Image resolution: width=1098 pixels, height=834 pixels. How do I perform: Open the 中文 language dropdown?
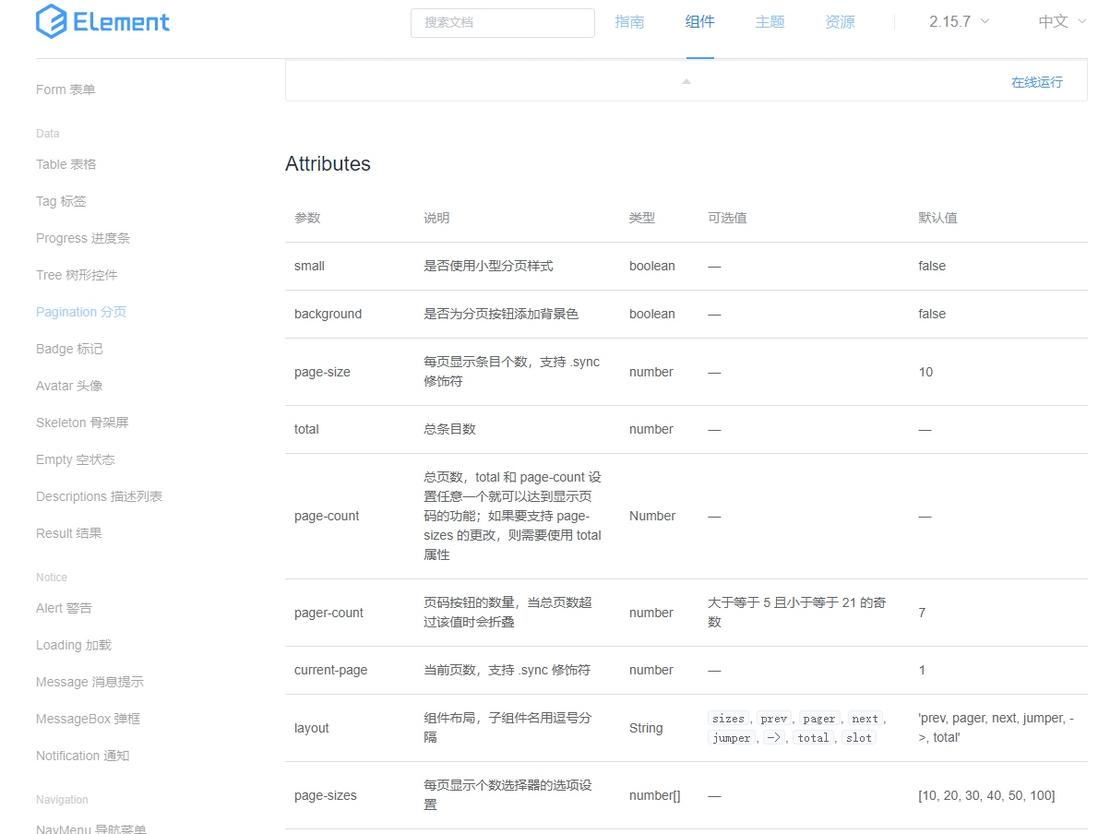point(1062,22)
